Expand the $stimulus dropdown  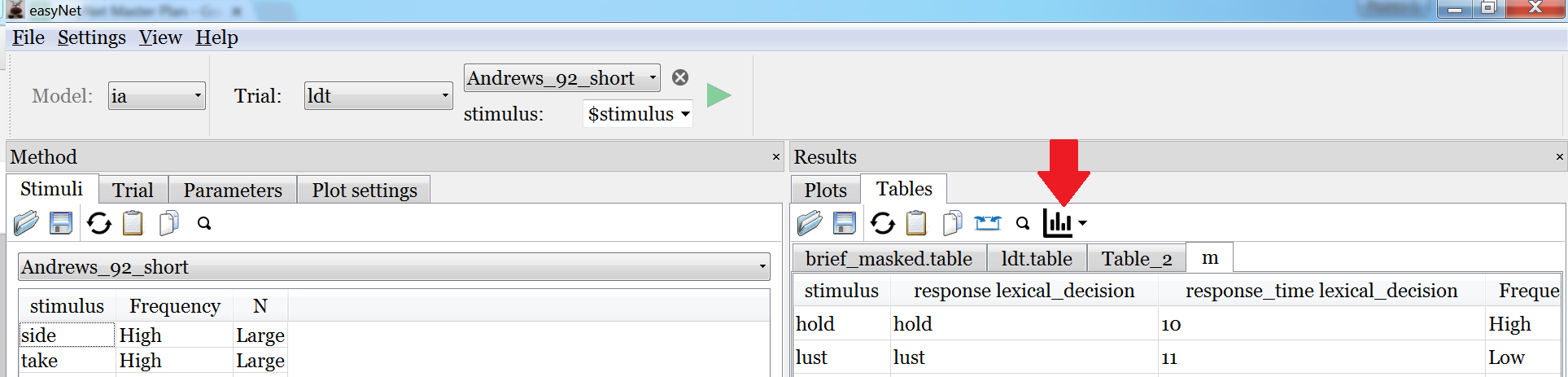(639, 114)
